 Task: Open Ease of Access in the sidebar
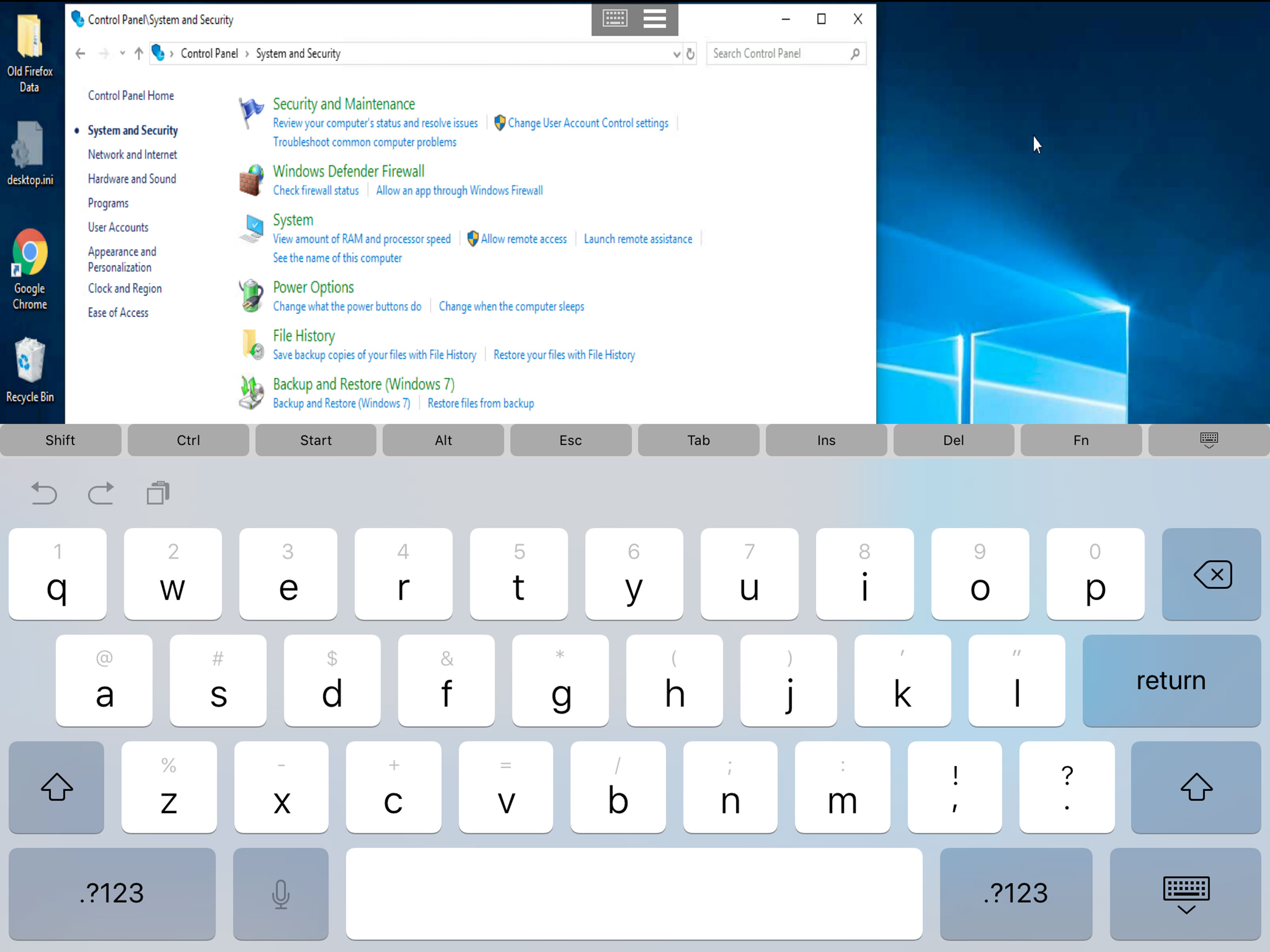118,312
